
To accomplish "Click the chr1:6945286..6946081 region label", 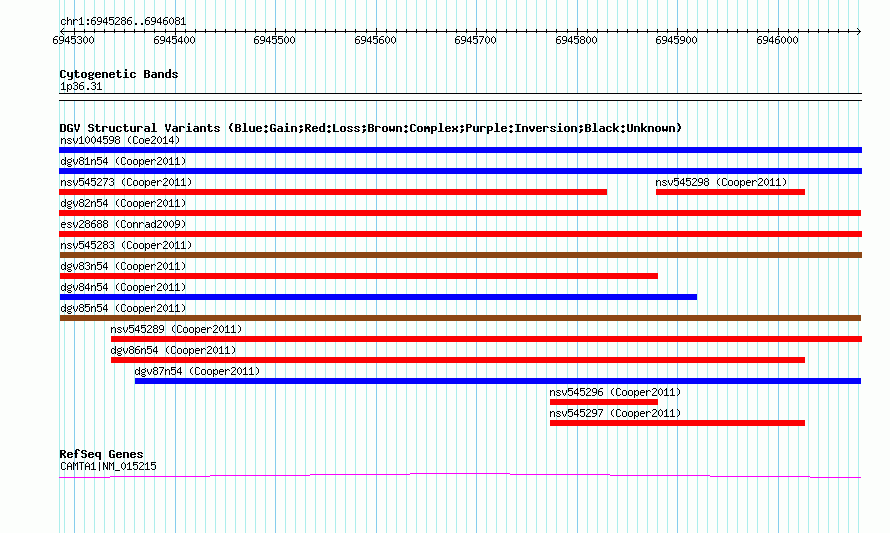I will [x=123, y=22].
